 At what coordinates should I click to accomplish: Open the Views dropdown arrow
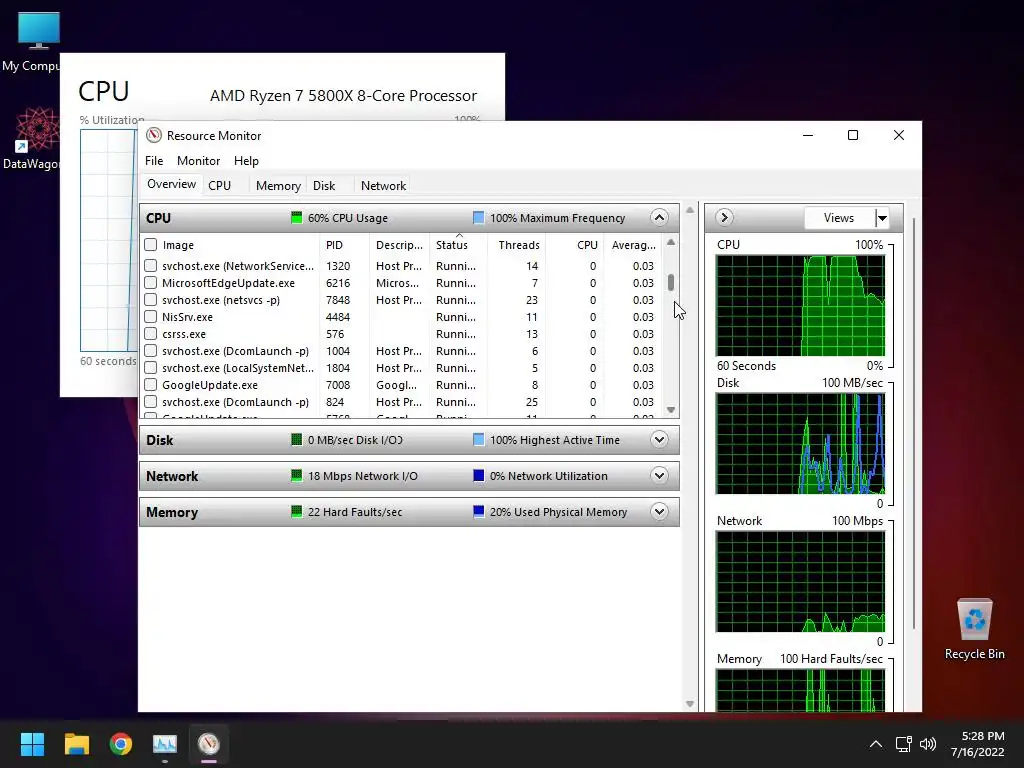pyautogui.click(x=882, y=218)
